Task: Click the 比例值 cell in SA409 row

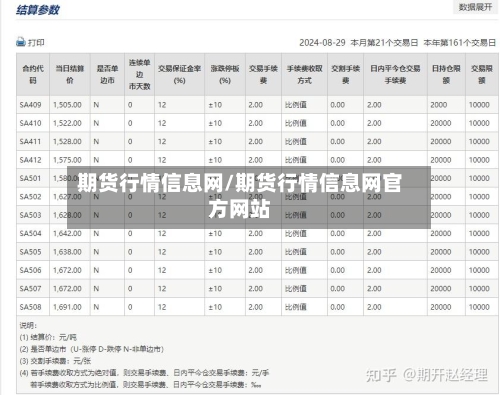Action: click(296, 105)
